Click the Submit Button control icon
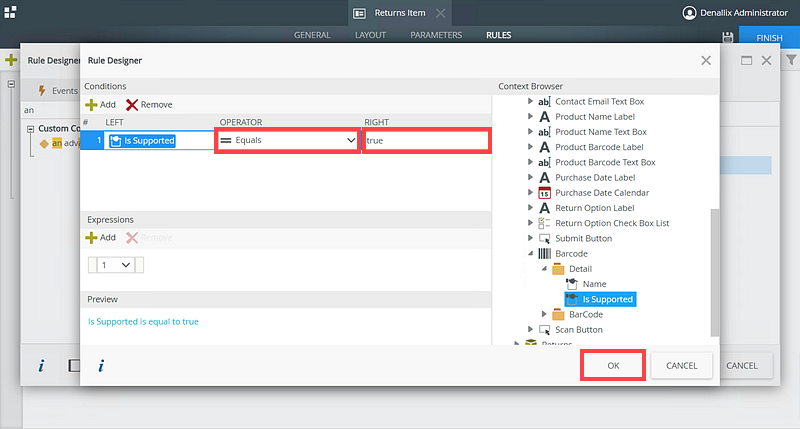The height and width of the screenshot is (429, 800). pyautogui.click(x=544, y=238)
